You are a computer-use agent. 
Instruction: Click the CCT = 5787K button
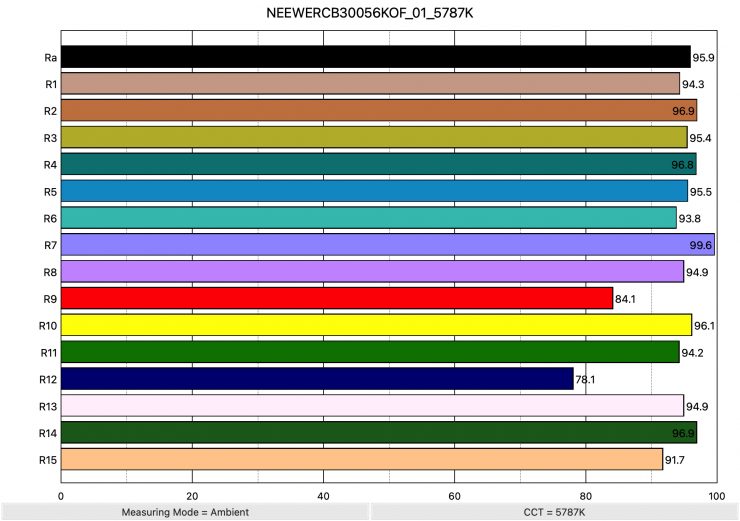[554, 511]
